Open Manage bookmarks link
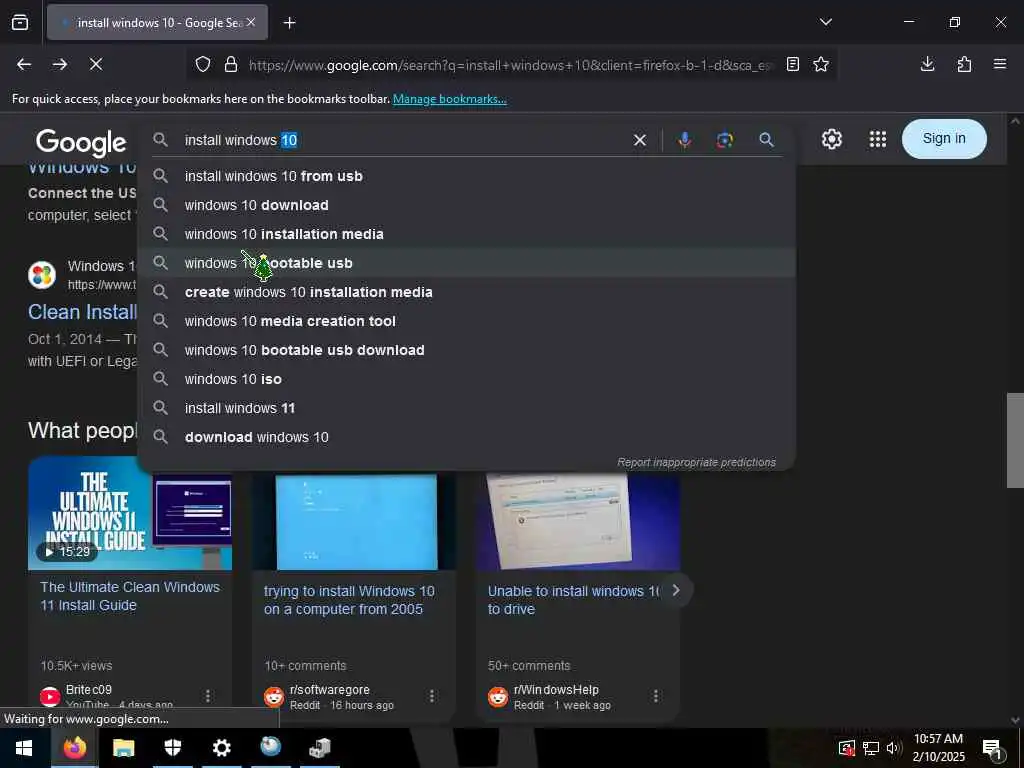The height and width of the screenshot is (768, 1024). pyautogui.click(x=449, y=99)
